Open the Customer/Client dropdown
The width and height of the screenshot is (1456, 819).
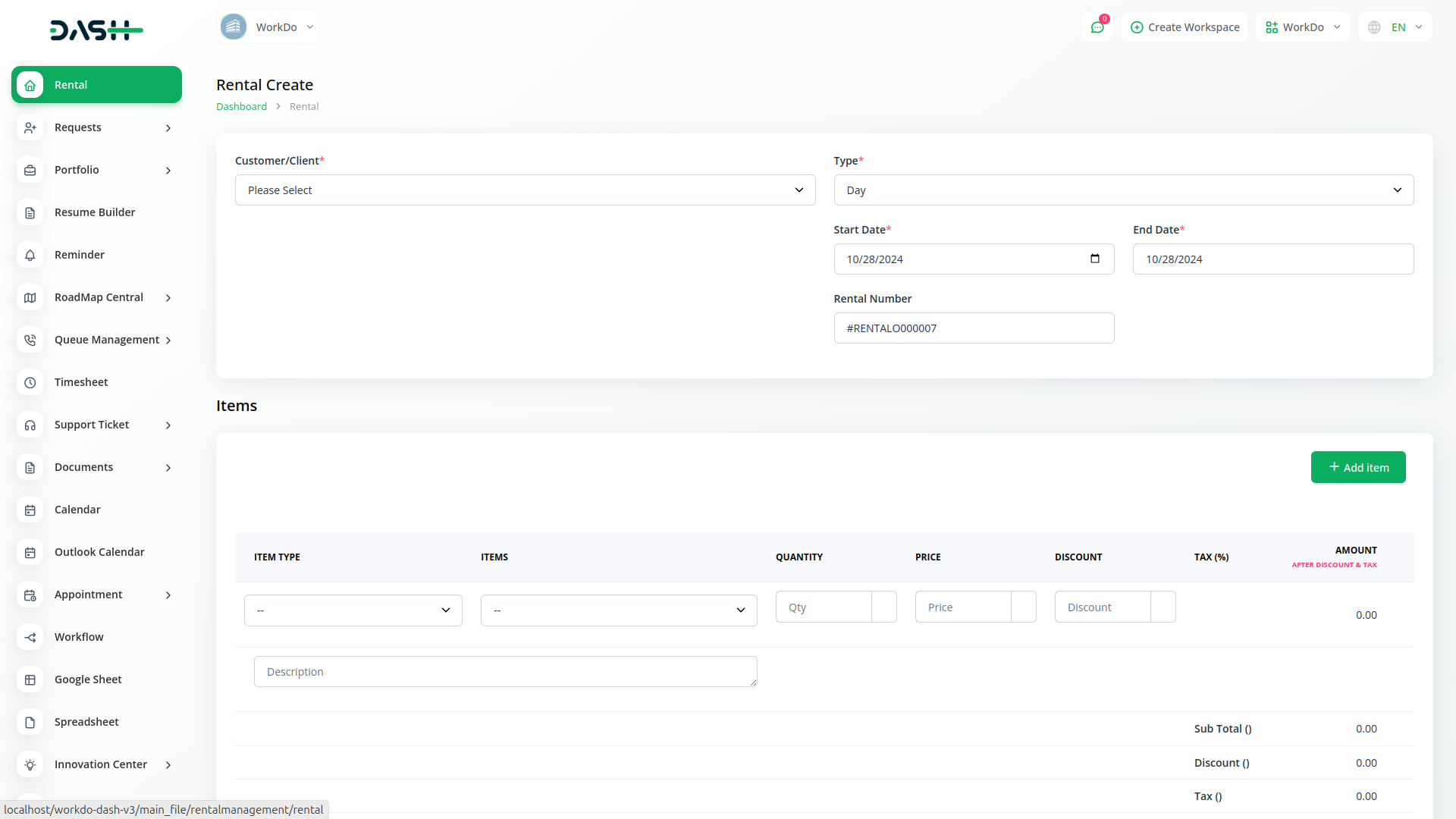525,190
